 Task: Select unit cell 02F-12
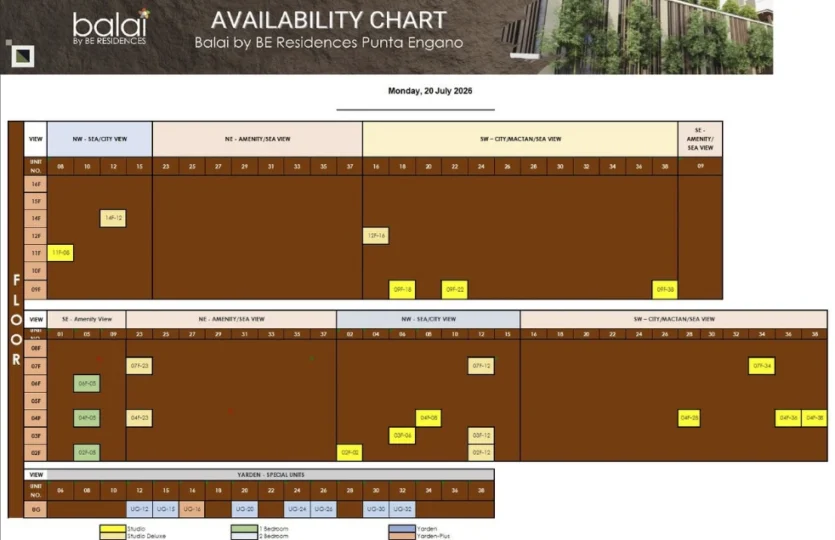pos(481,453)
